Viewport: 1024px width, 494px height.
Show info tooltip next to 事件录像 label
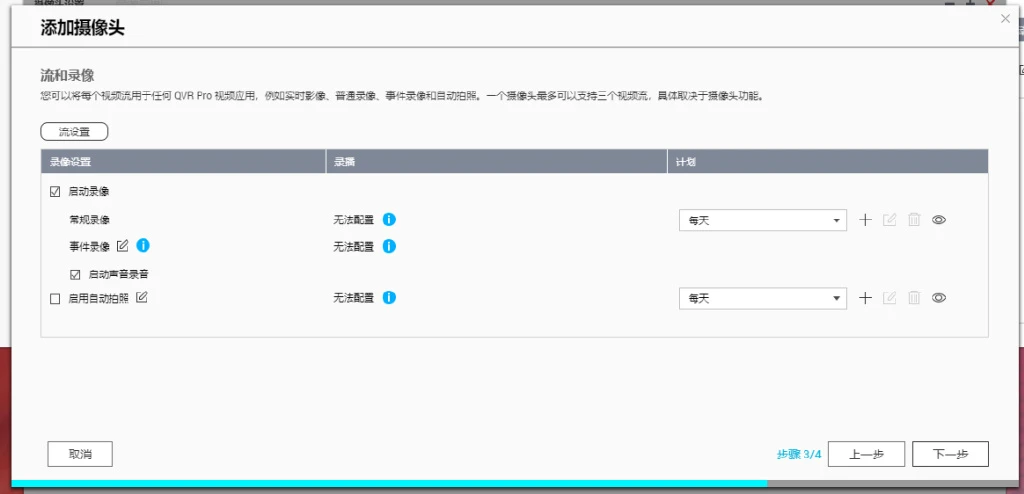click(143, 246)
